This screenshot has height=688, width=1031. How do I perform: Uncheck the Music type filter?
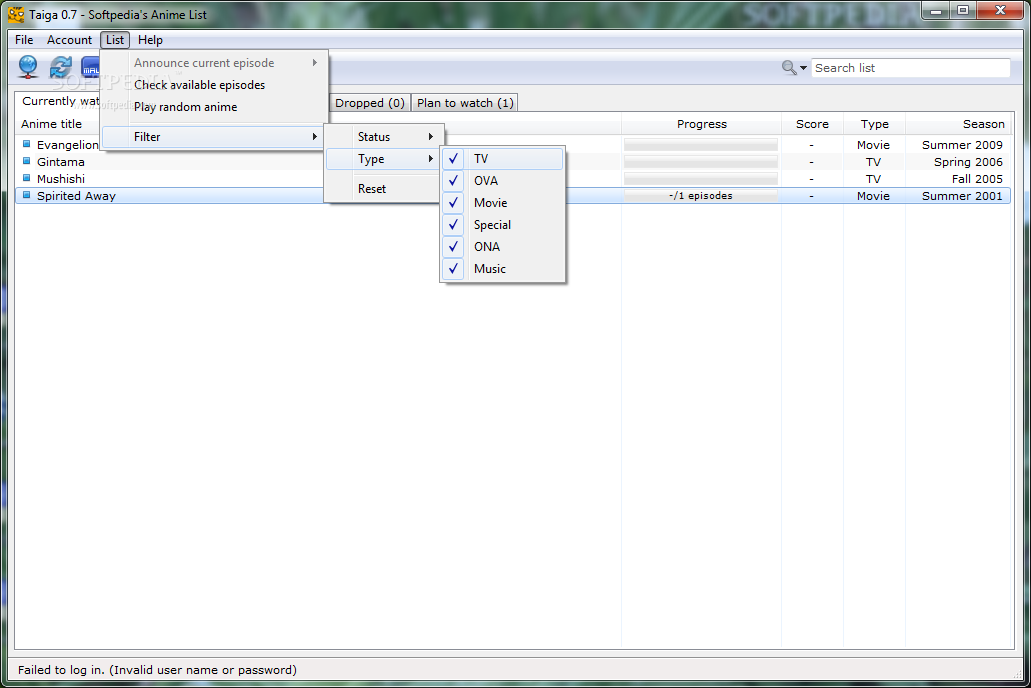[x=503, y=269]
